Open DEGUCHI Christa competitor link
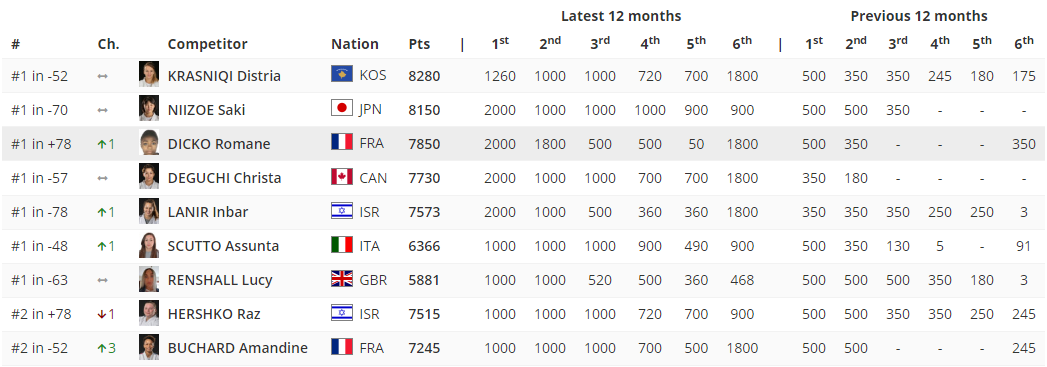Screen dimensions: 1047x367 click(224, 177)
